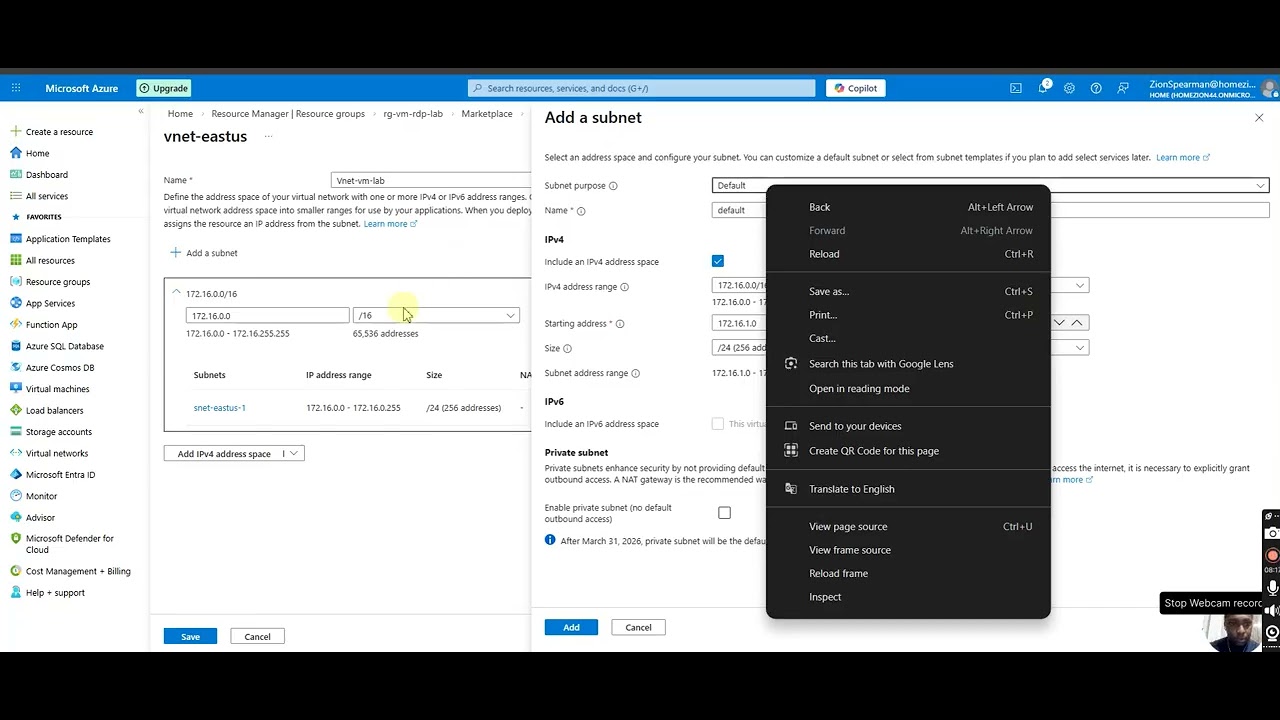Choose Create QR Code for this page
Screen dimensions: 1280x720
908,451
